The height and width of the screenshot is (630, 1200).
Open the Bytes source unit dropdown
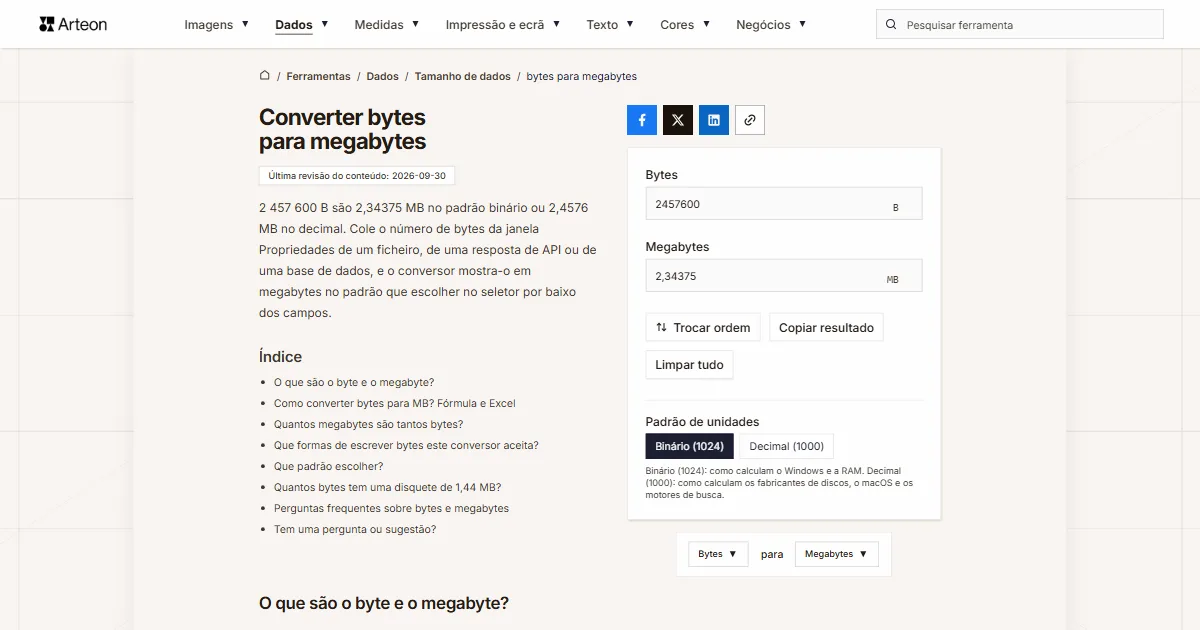718,554
